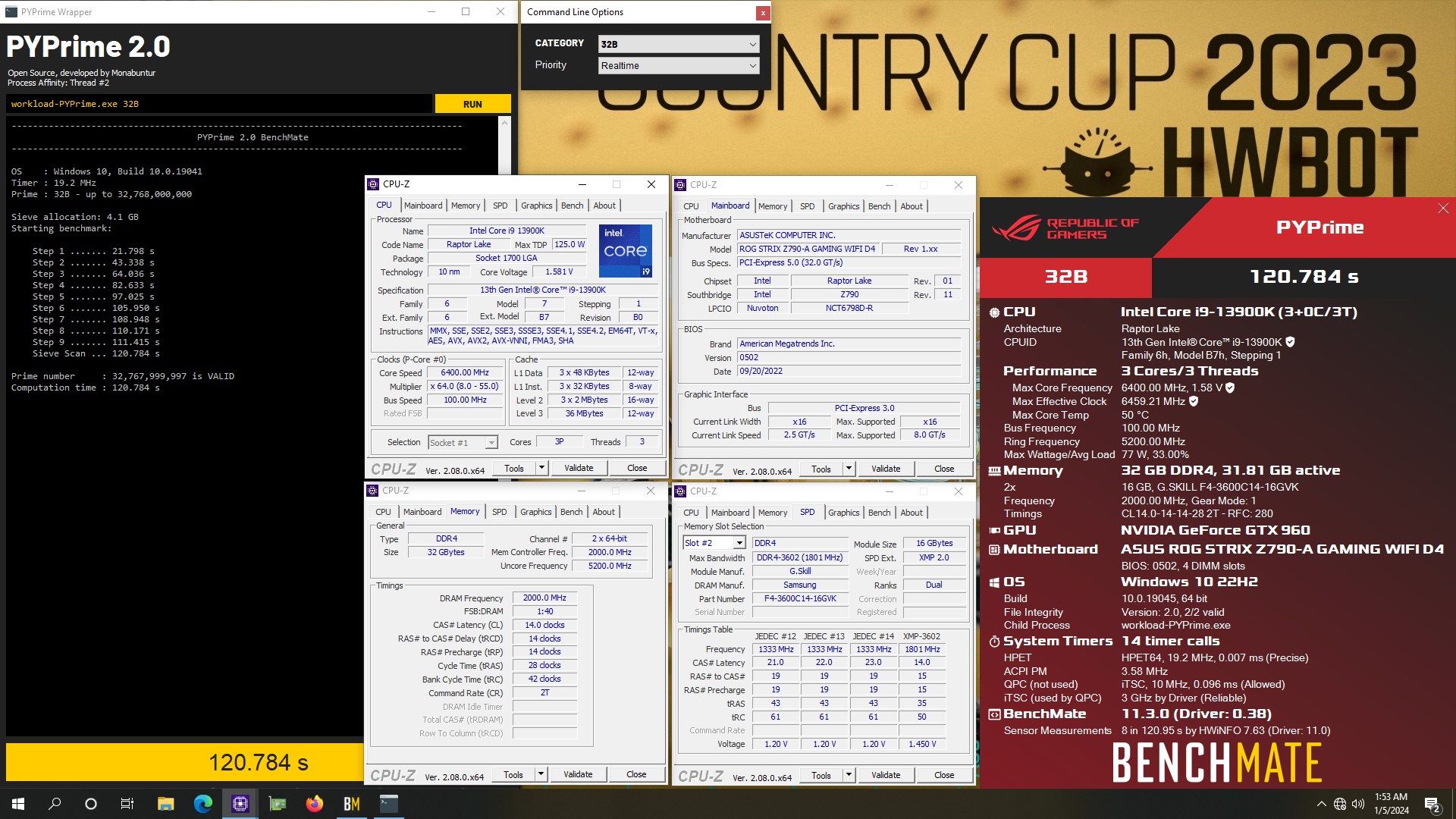Click verified shield next to CPUID name

tap(1291, 342)
